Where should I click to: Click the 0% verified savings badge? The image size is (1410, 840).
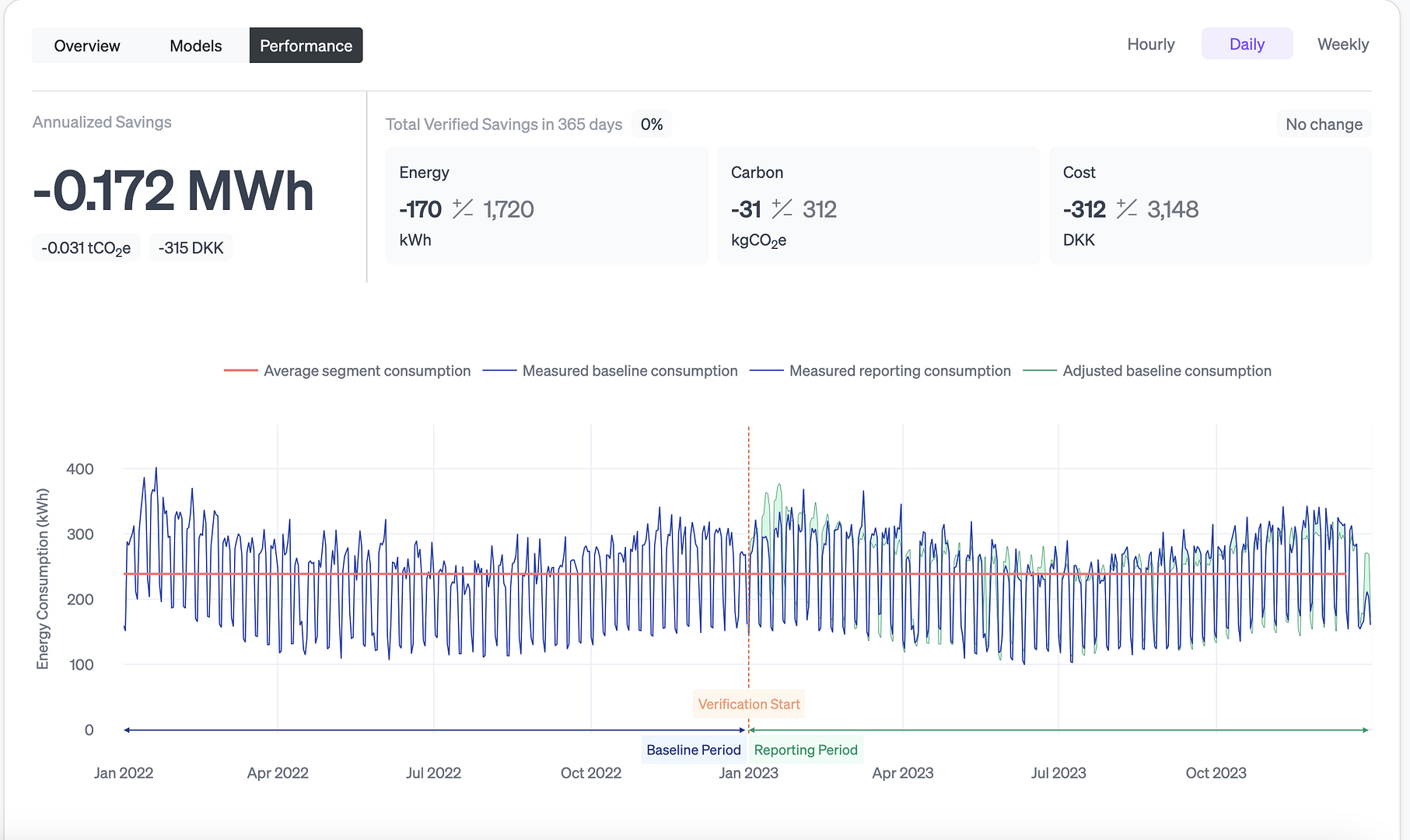pyautogui.click(x=651, y=124)
